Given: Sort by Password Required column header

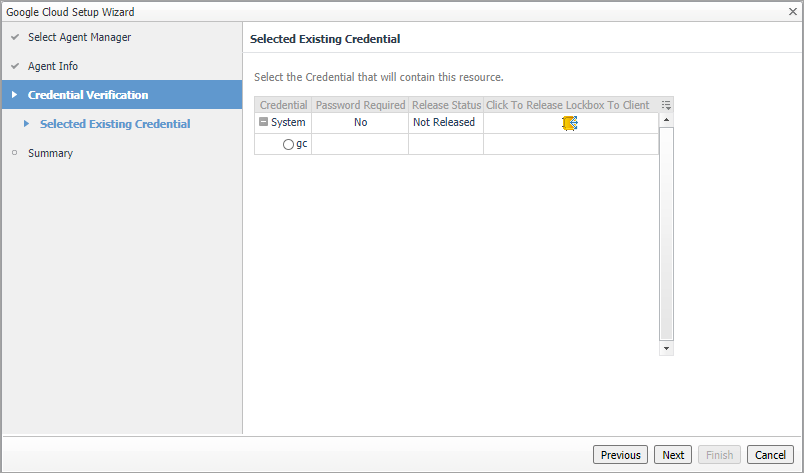Looking at the screenshot, I should click(x=360, y=105).
